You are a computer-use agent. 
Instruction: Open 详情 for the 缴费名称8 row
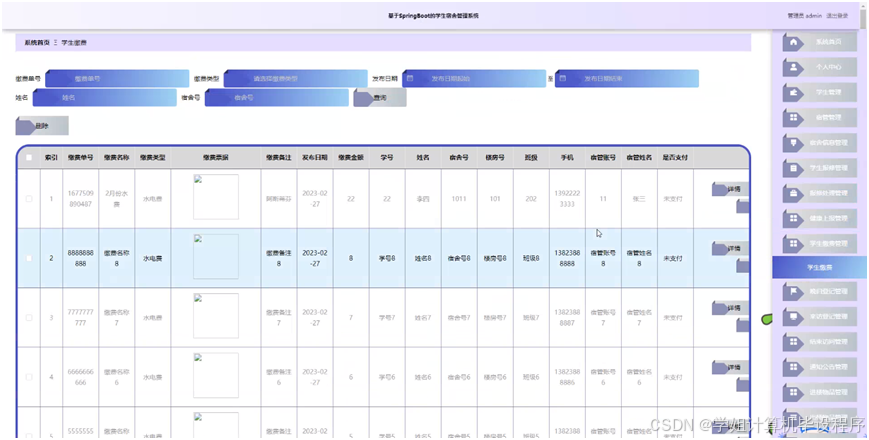coord(730,249)
